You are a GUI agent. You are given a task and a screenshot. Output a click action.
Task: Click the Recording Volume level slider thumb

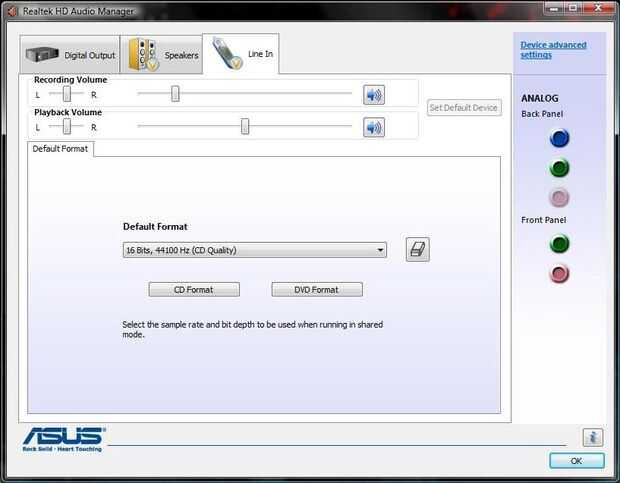click(x=175, y=94)
